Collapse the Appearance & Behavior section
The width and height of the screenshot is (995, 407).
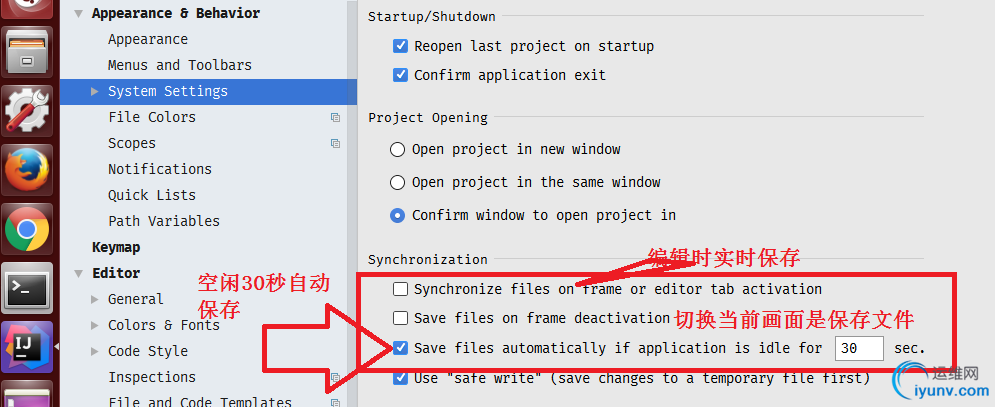pos(78,13)
